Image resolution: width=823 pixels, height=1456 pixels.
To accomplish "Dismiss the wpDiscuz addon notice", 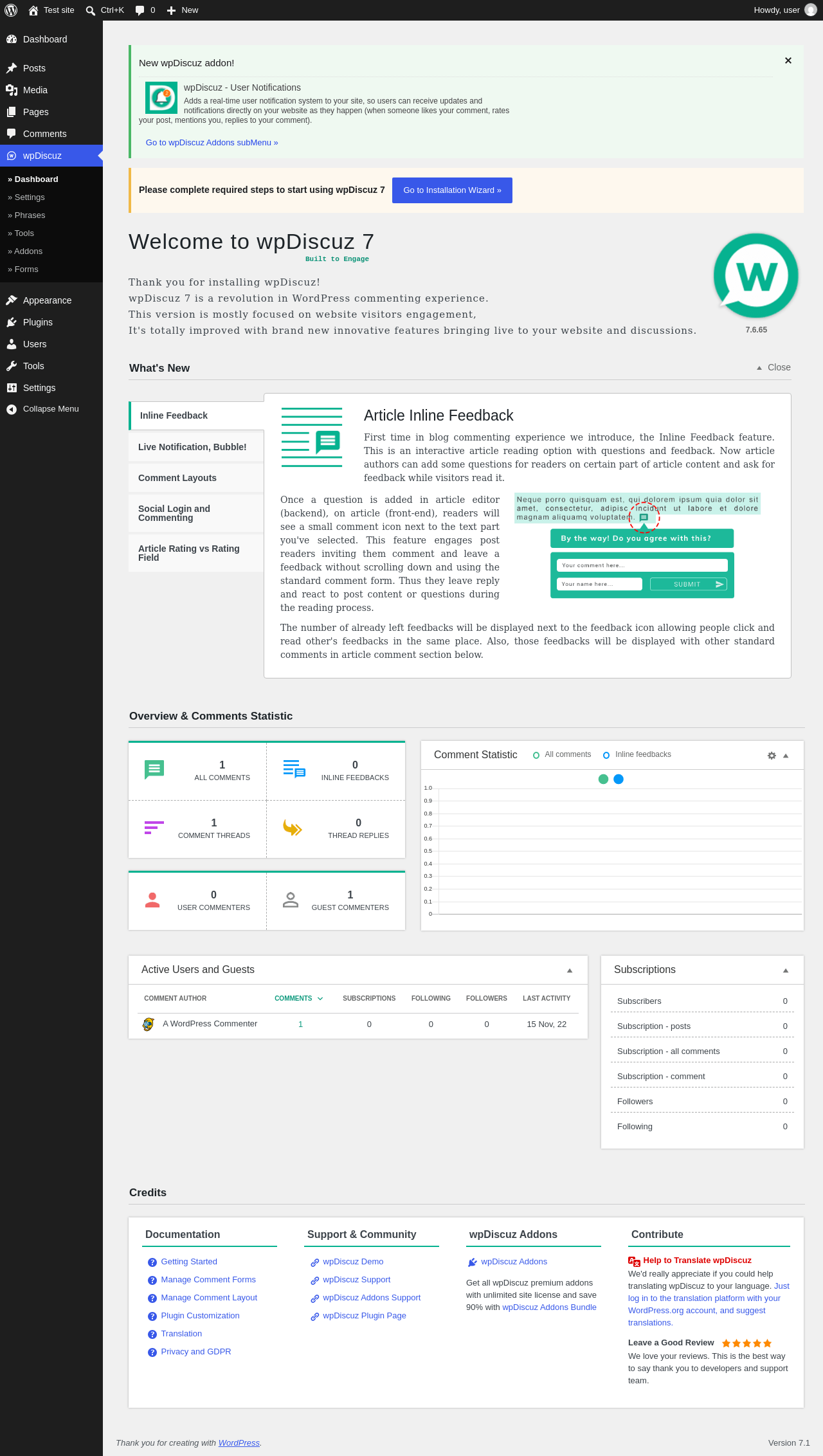I will (788, 60).
